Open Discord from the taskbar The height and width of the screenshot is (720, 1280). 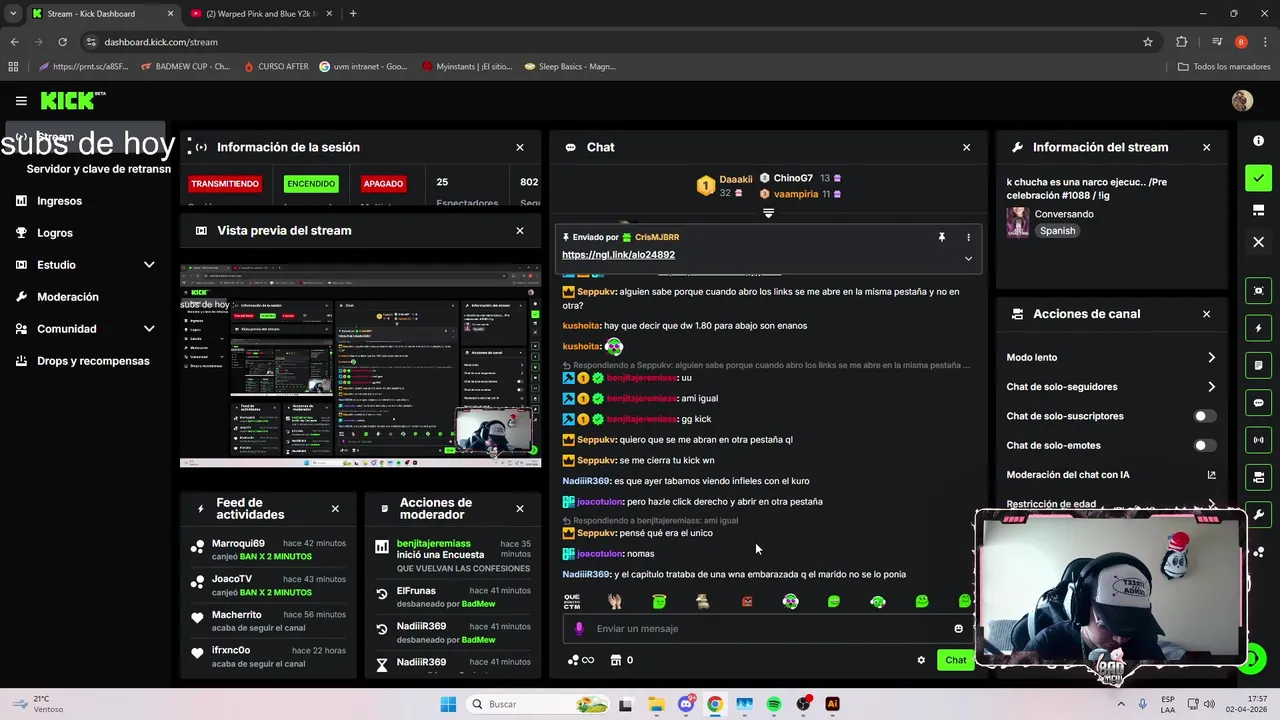tap(686, 704)
